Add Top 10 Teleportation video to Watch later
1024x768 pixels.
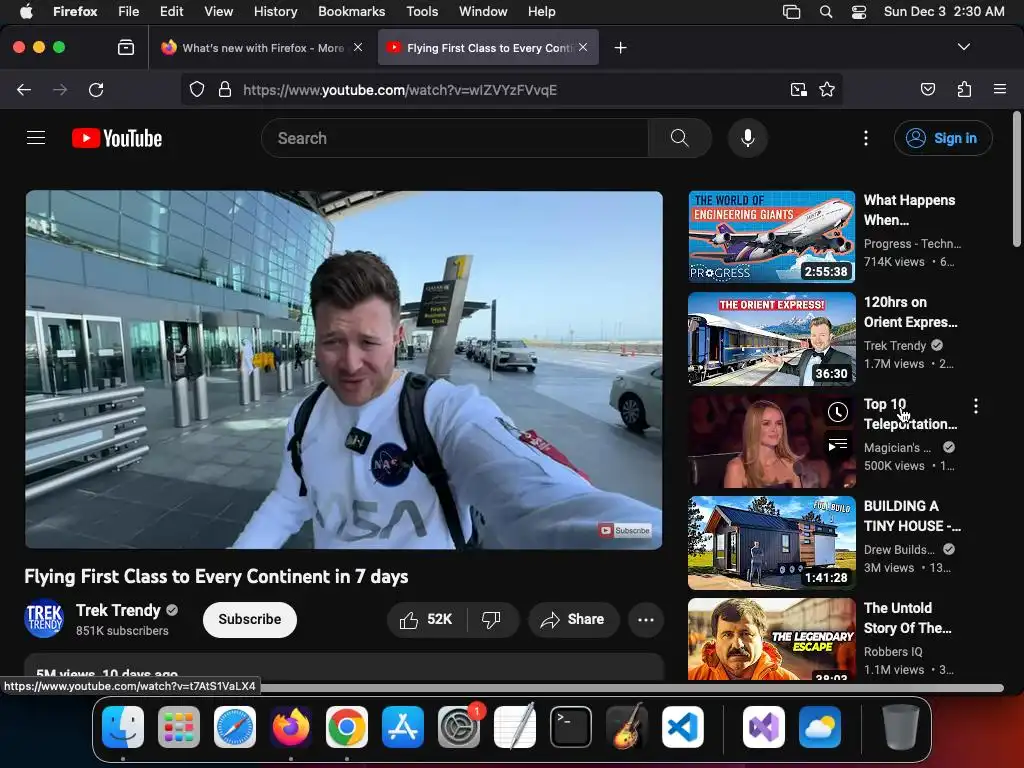point(838,411)
